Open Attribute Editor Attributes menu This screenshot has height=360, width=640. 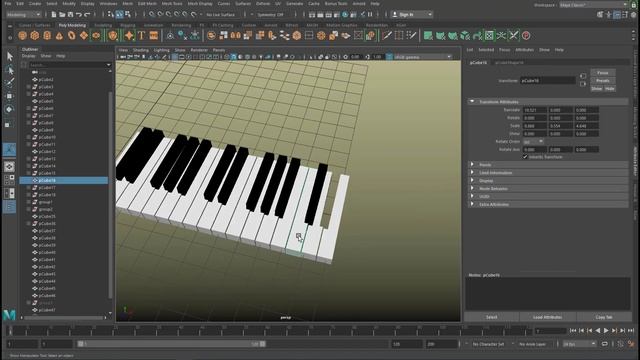[x=524, y=50]
